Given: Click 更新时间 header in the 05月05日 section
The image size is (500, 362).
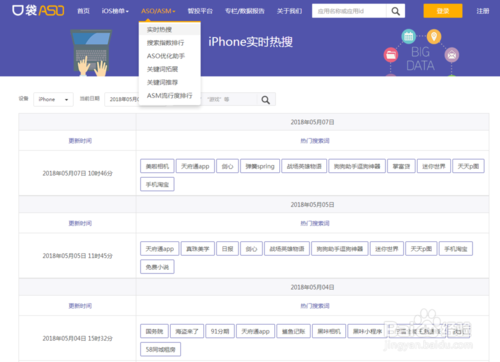Looking at the screenshot, I should coord(80,223).
